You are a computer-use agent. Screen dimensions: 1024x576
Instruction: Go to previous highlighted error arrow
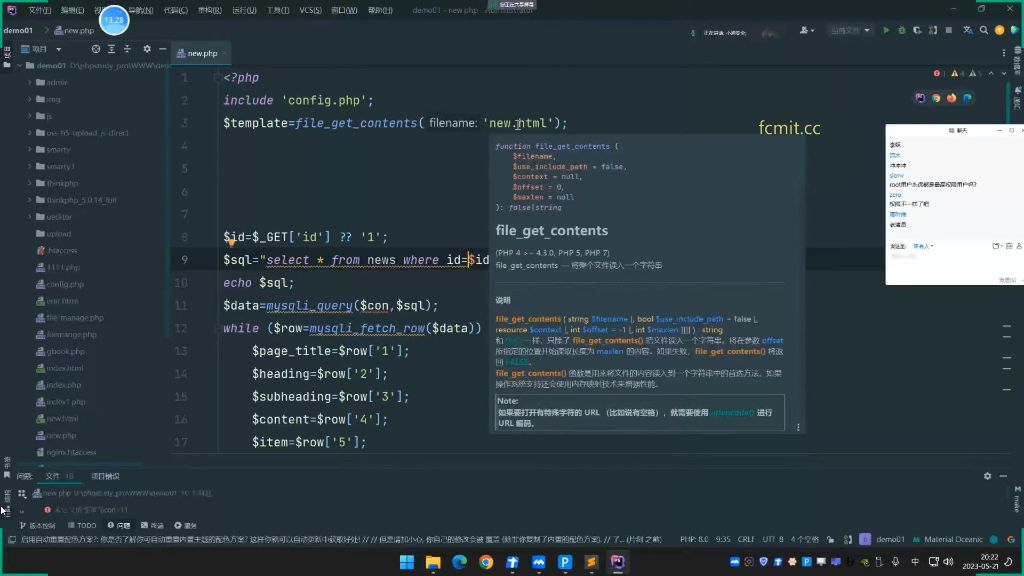(x=991, y=73)
